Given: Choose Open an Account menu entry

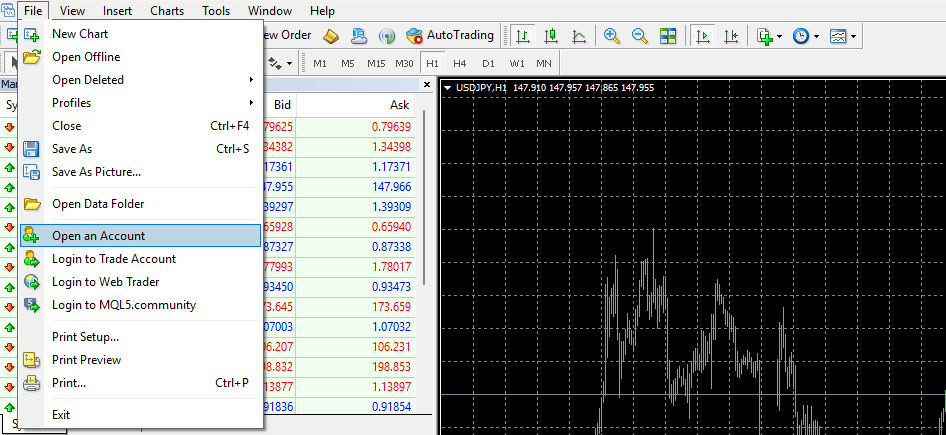Looking at the screenshot, I should pyautogui.click(x=98, y=236).
